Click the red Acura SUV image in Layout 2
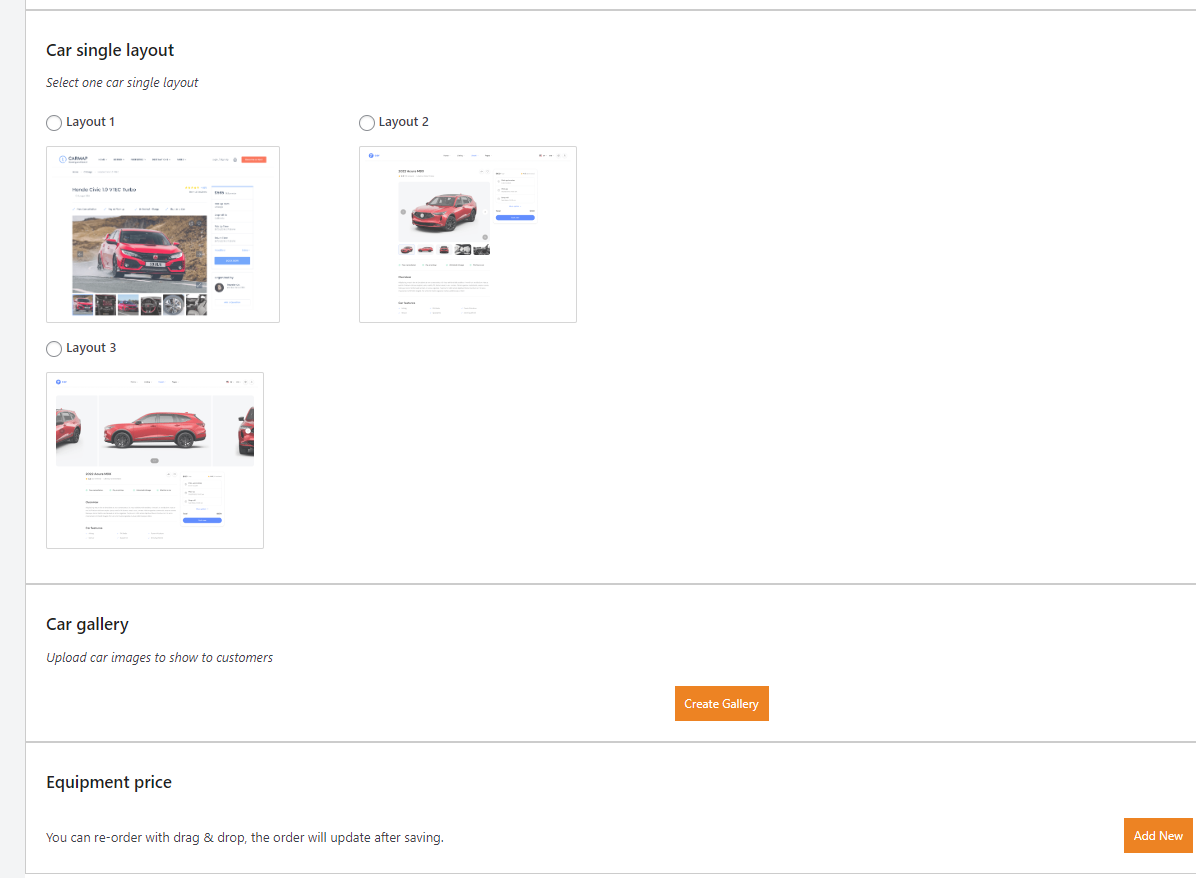This screenshot has height=878, width=1196. click(444, 212)
